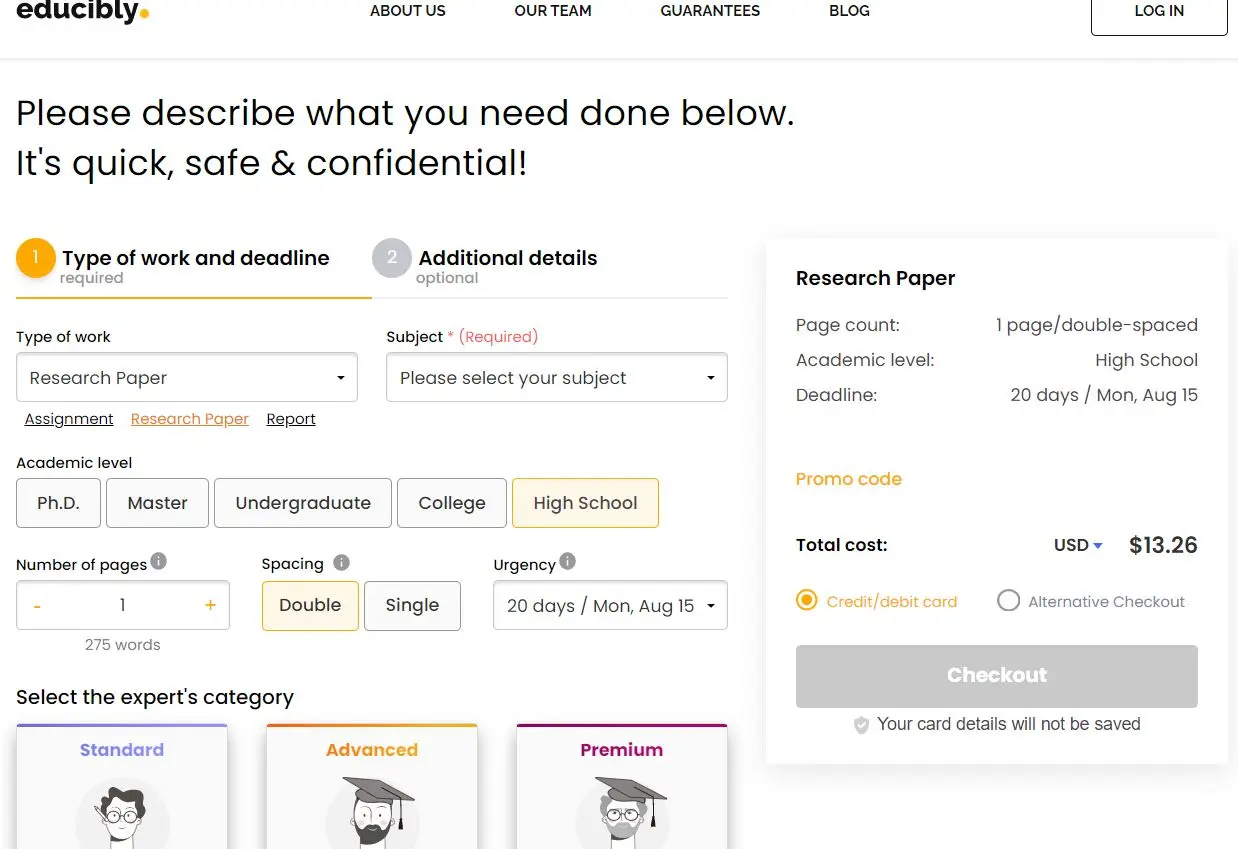The image size is (1238, 849).
Task: Click the Standard expert avatar
Action: tap(122, 816)
